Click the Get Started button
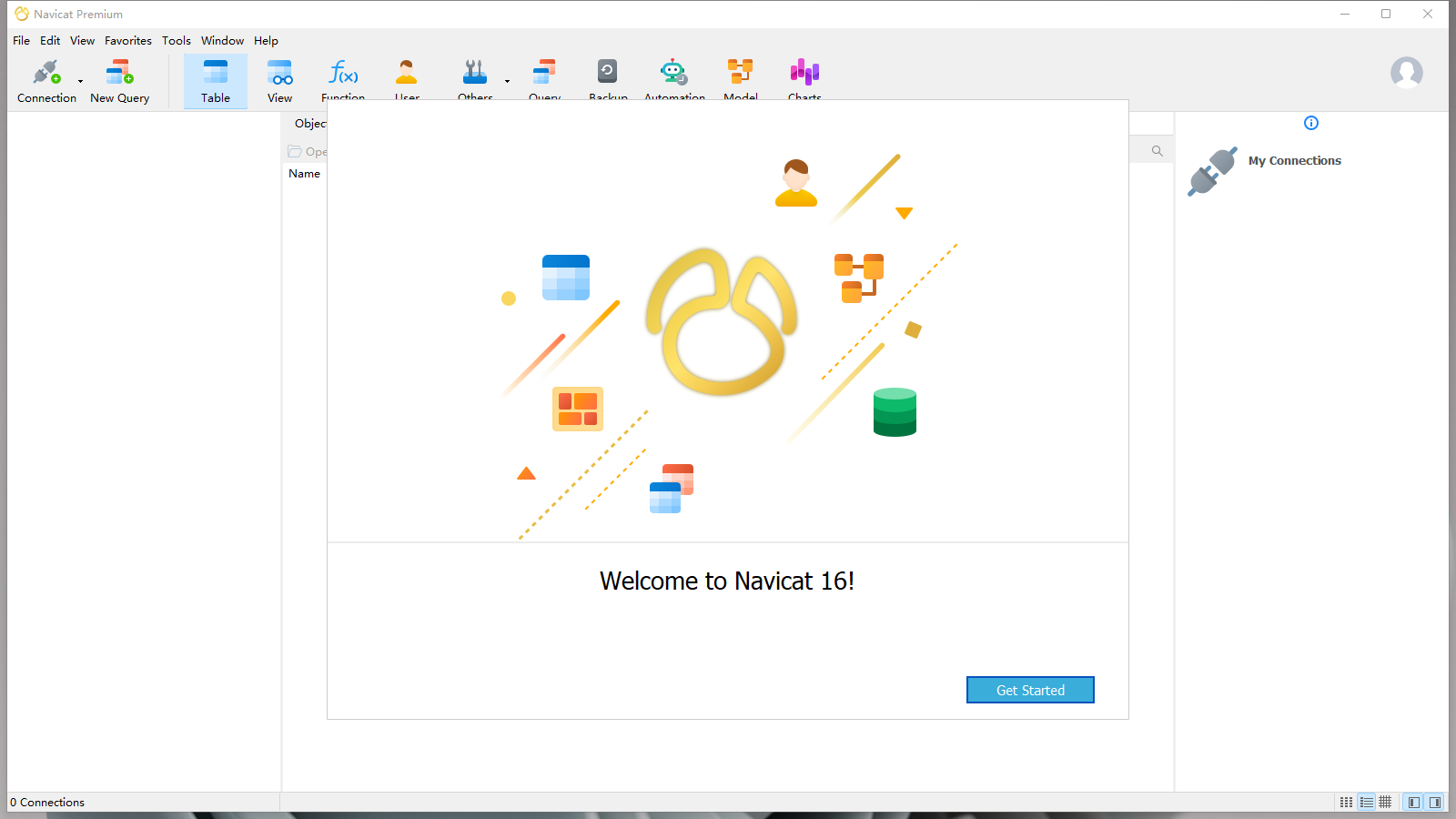This screenshot has width=1456, height=819. (1030, 690)
